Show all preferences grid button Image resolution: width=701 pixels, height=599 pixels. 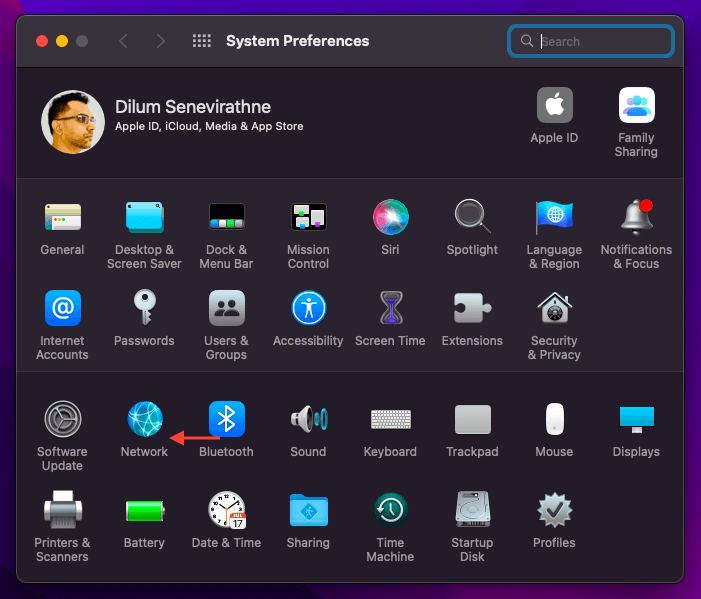pos(202,41)
